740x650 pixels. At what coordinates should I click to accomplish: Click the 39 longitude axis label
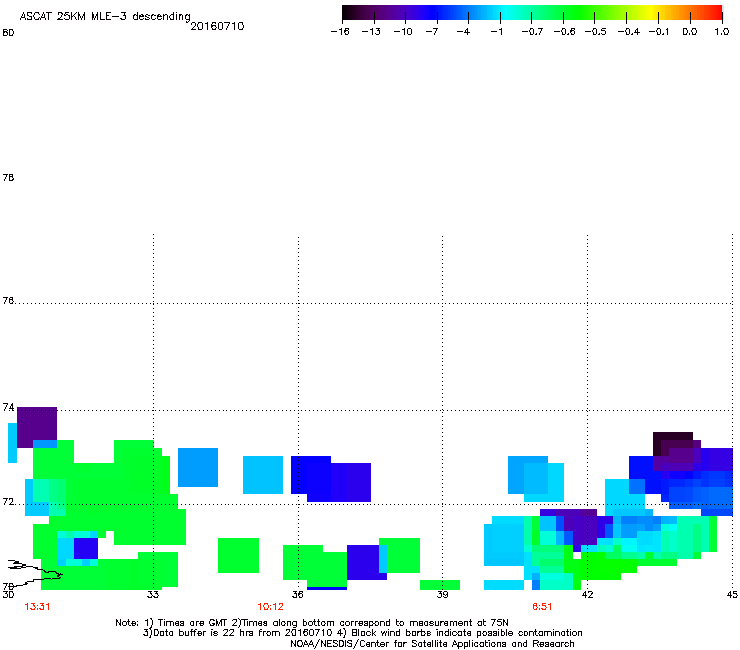[442, 594]
